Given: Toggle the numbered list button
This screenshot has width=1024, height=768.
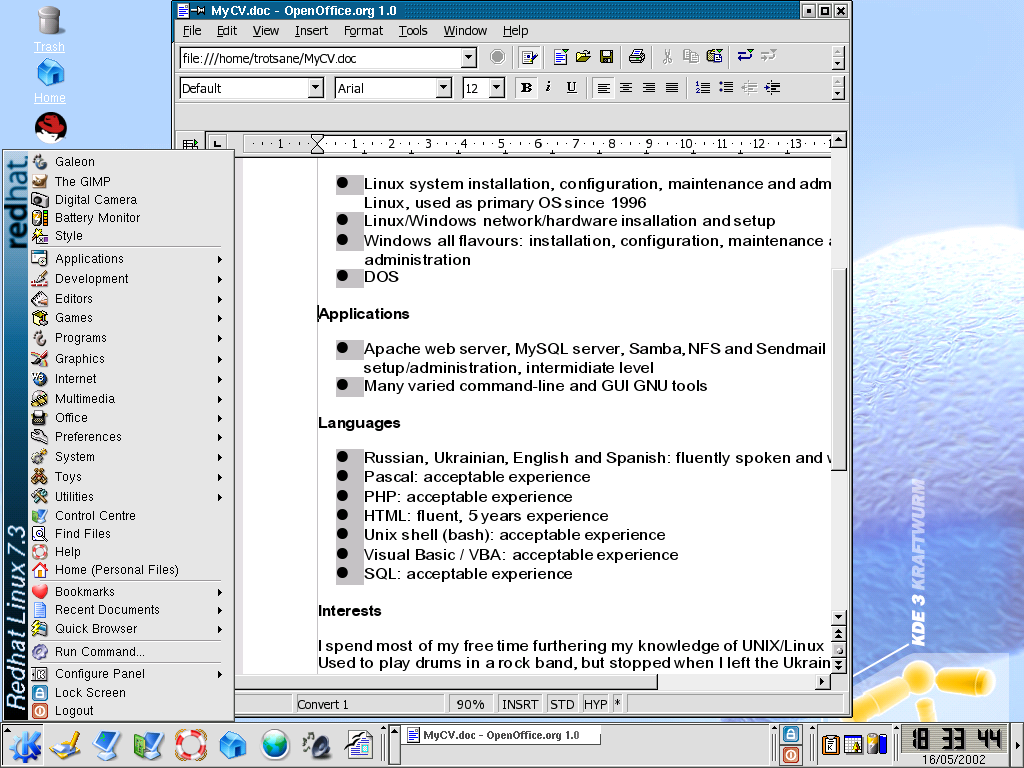Looking at the screenshot, I should coord(703,88).
